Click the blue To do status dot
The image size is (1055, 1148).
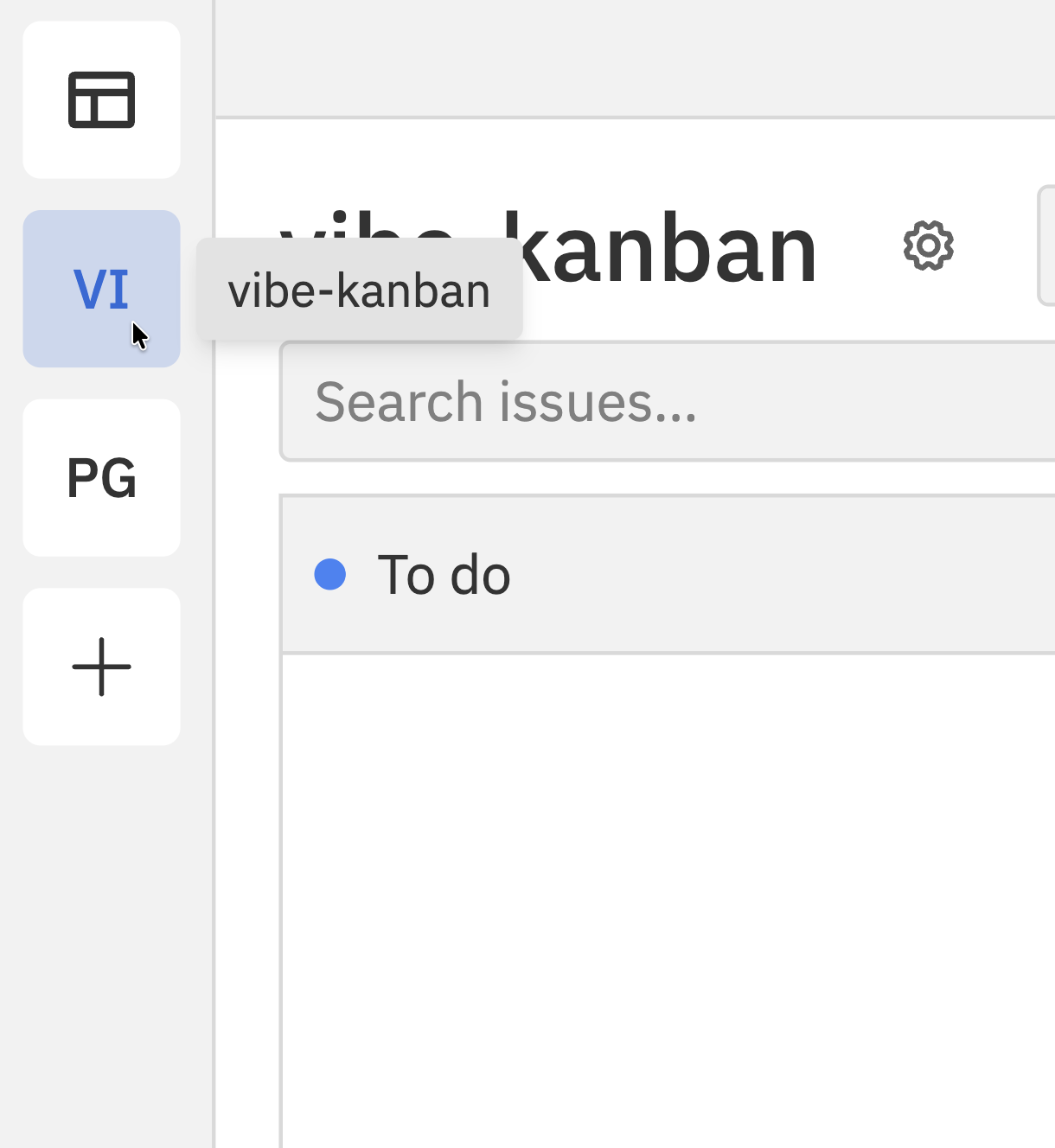pos(330,574)
